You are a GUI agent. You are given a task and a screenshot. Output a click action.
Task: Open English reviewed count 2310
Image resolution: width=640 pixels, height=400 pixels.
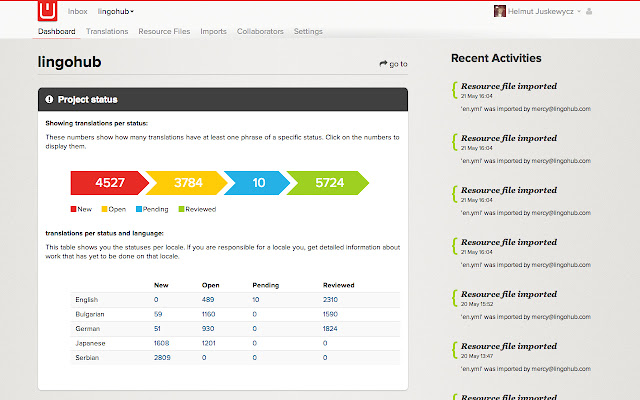pyautogui.click(x=331, y=299)
